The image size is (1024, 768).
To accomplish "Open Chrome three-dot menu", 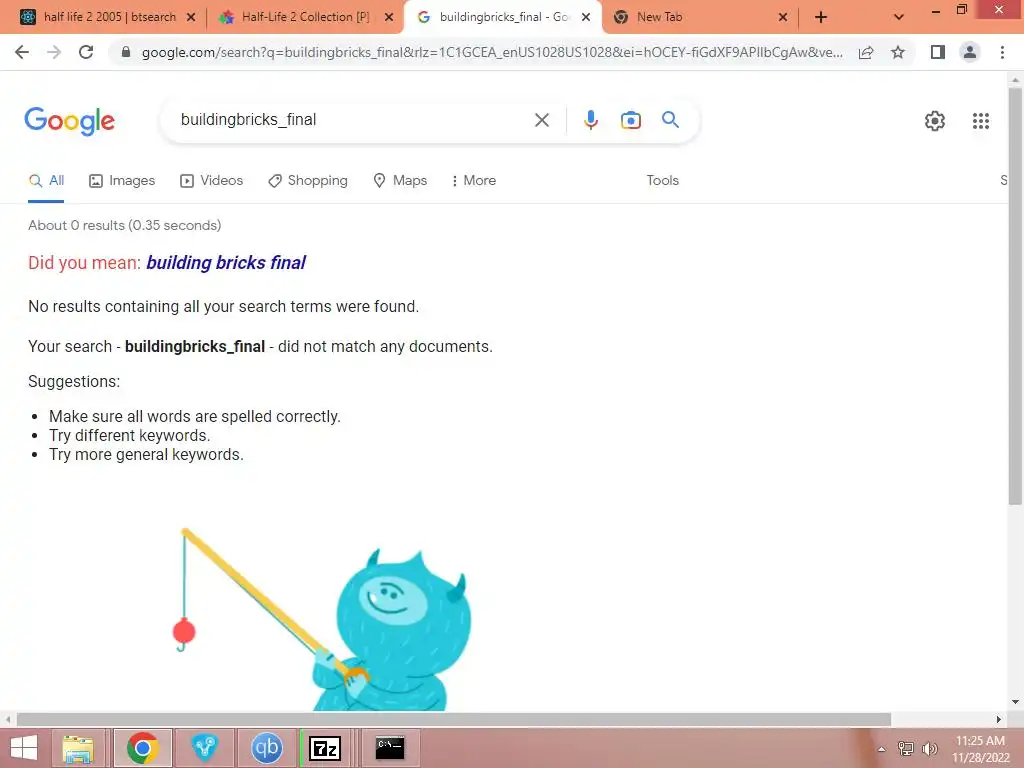I will pos(1002,52).
